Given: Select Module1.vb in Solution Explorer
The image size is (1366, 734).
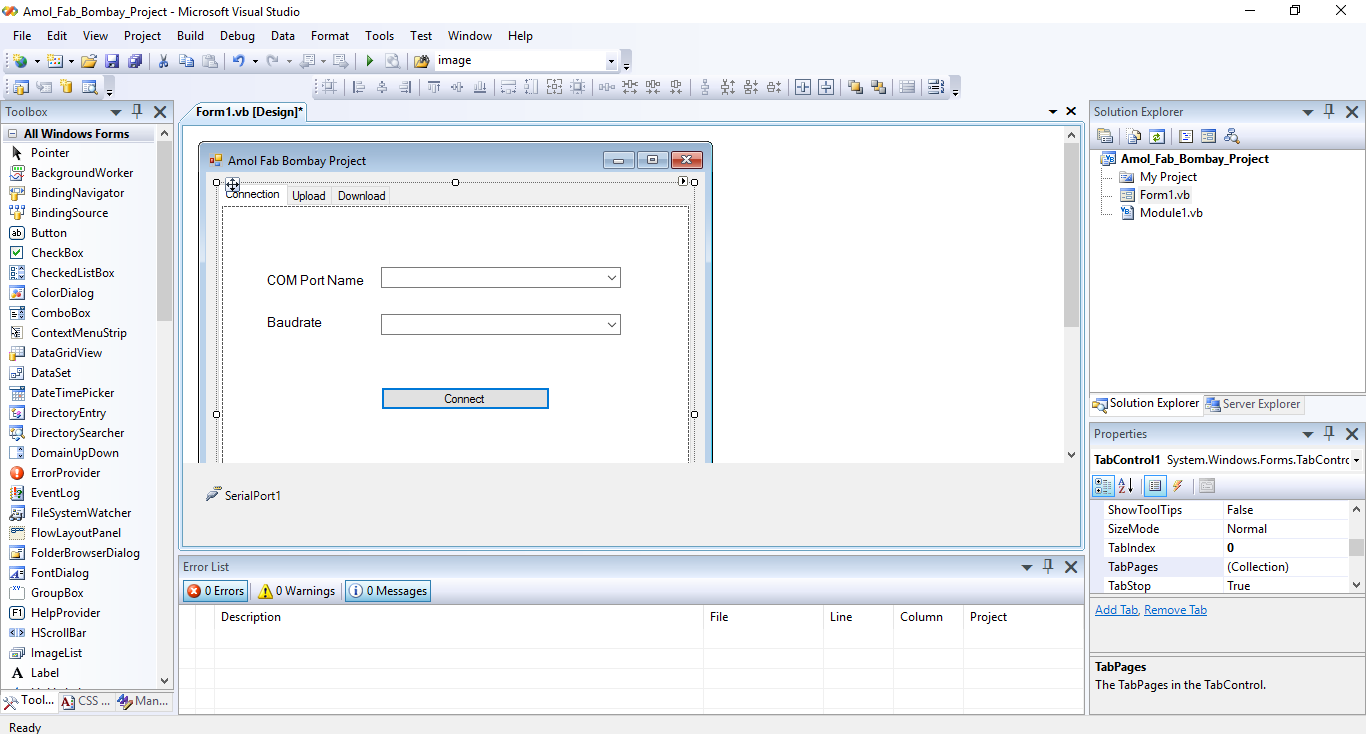Looking at the screenshot, I should point(1171,213).
